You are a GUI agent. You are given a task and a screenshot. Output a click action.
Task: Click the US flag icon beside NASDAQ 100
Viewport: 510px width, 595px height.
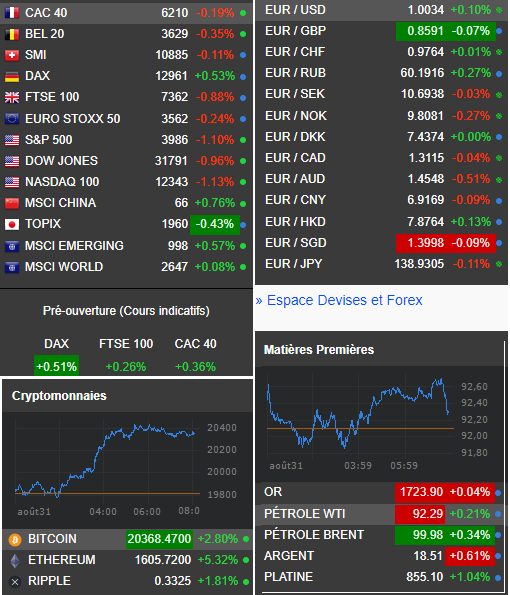pyautogui.click(x=12, y=182)
